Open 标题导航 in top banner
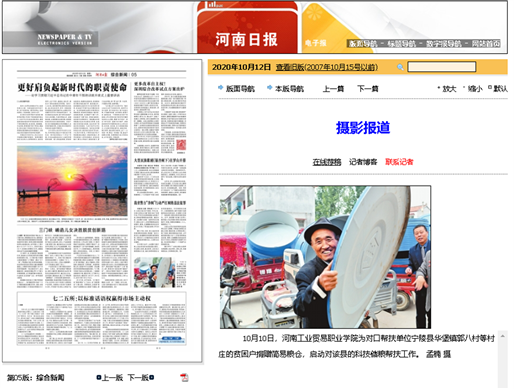Viewport: 514px width, 389px height. (x=401, y=44)
